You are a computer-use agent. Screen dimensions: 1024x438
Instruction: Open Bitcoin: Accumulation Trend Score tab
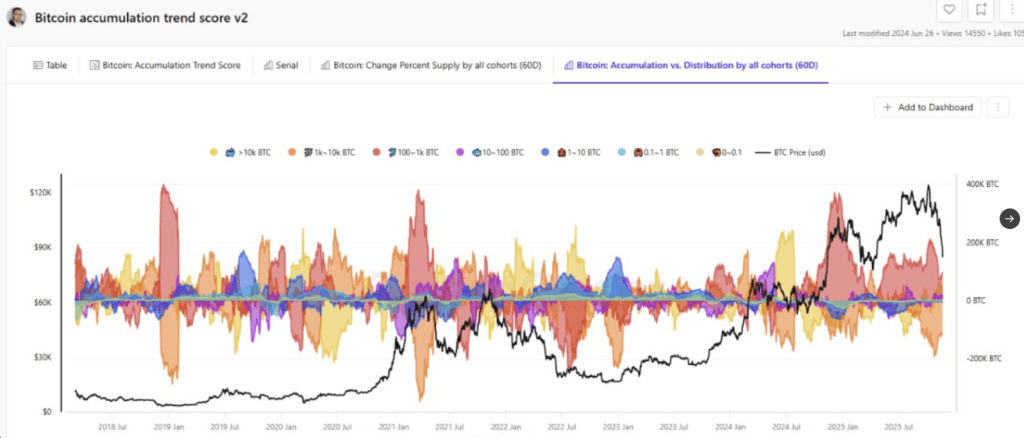(x=165, y=65)
